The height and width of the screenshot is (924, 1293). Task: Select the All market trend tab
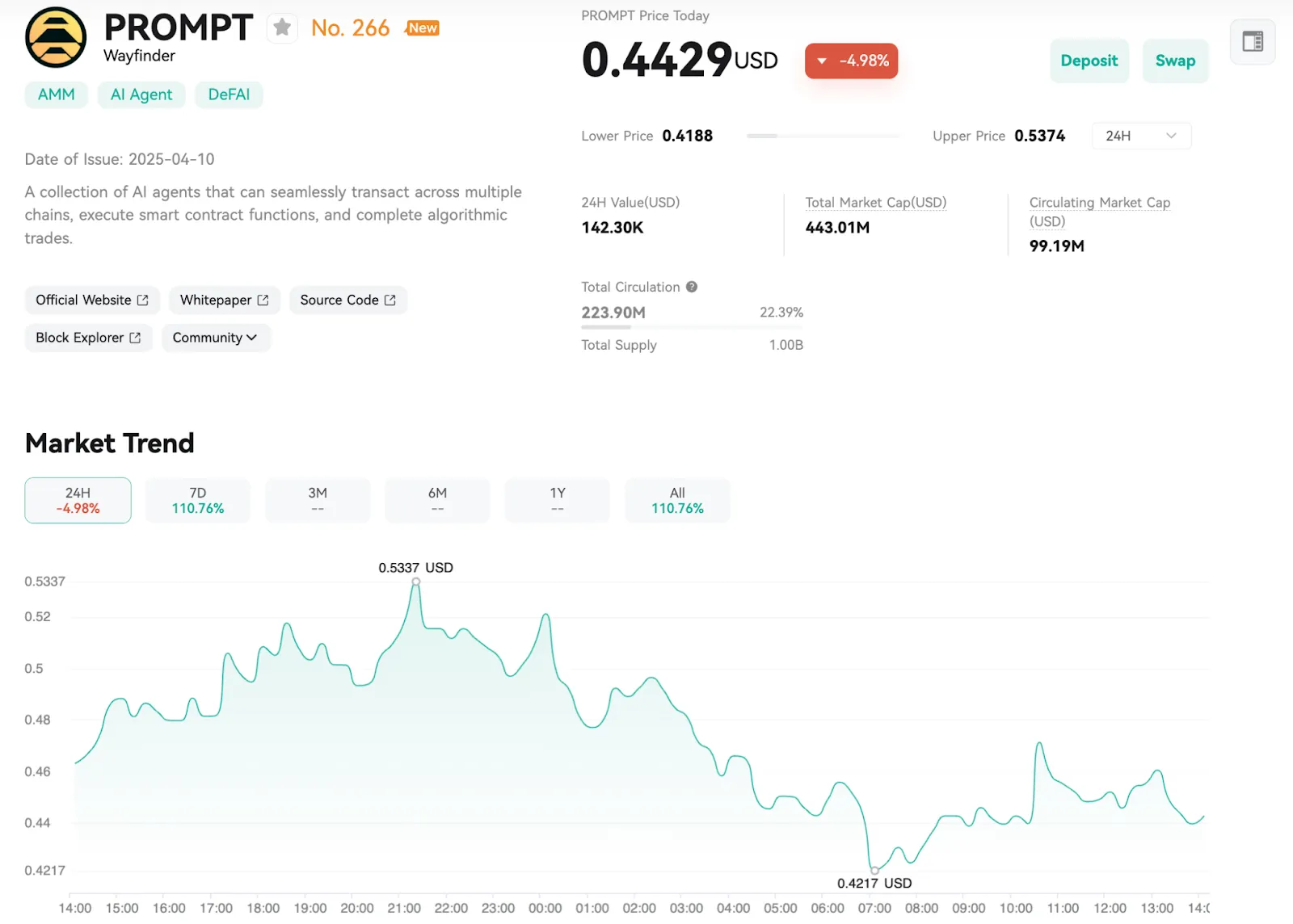pos(677,500)
